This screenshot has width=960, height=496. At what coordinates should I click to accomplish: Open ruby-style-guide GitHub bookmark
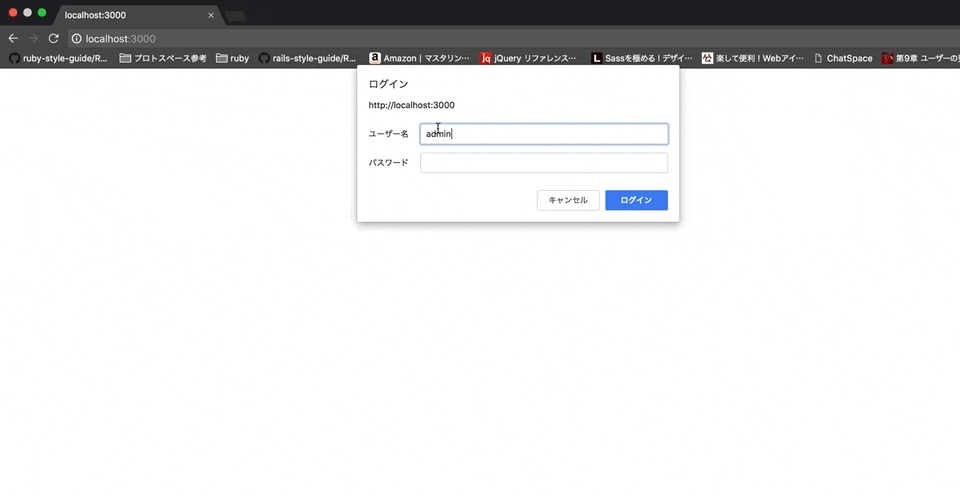pos(59,58)
